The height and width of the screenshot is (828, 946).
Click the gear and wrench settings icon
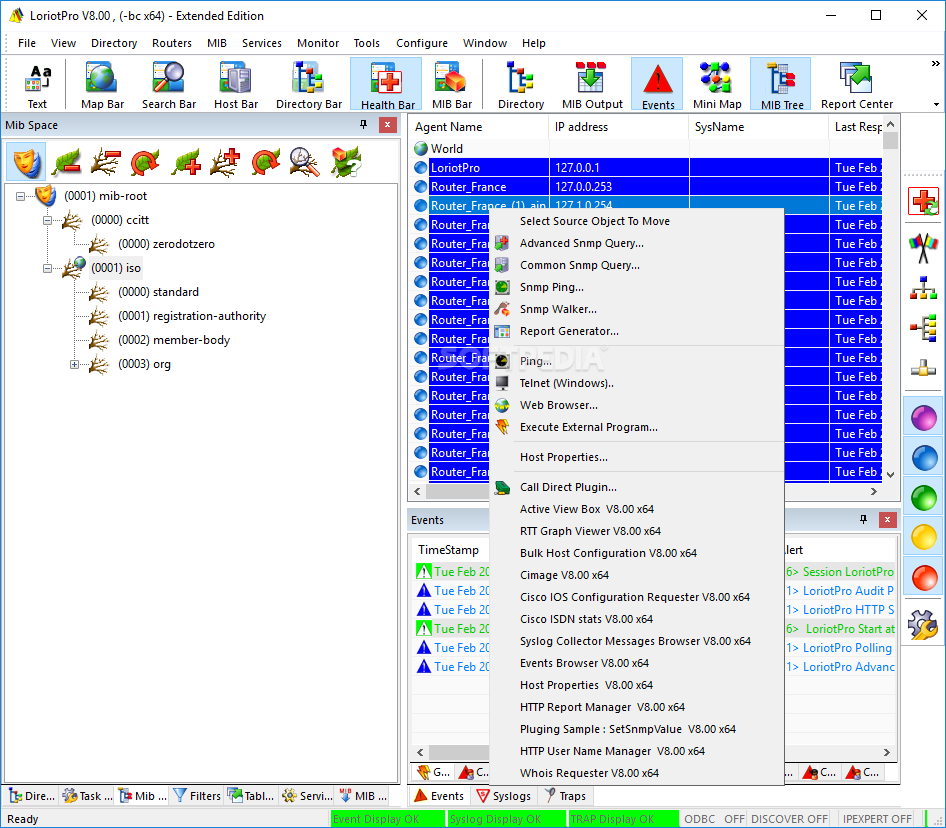pyautogui.click(x=923, y=624)
